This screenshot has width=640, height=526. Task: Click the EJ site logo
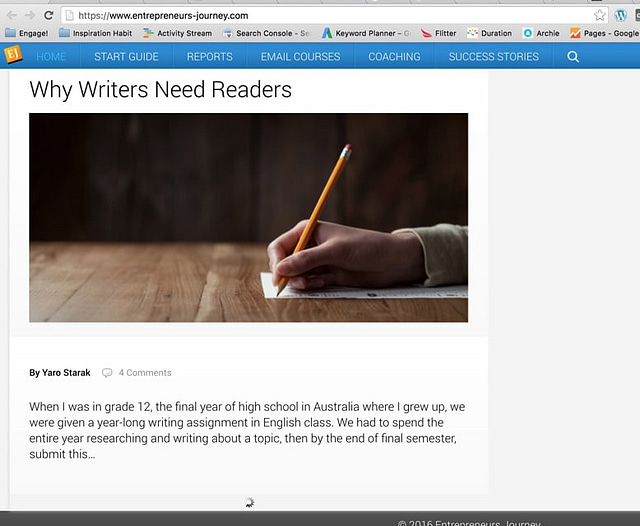pyautogui.click(x=13, y=55)
